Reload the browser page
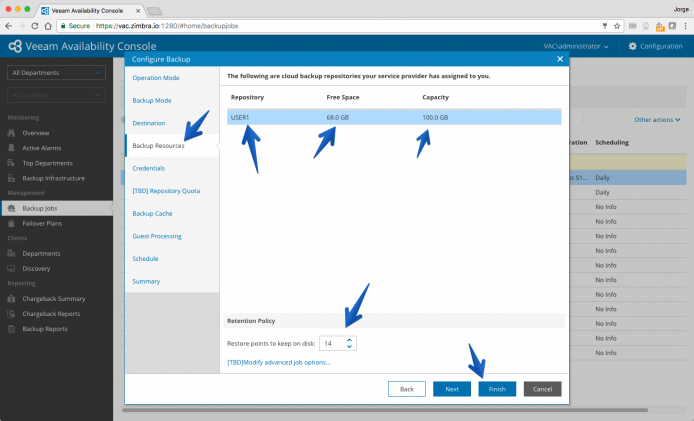Viewport: 694px width, 421px height. 35,26
